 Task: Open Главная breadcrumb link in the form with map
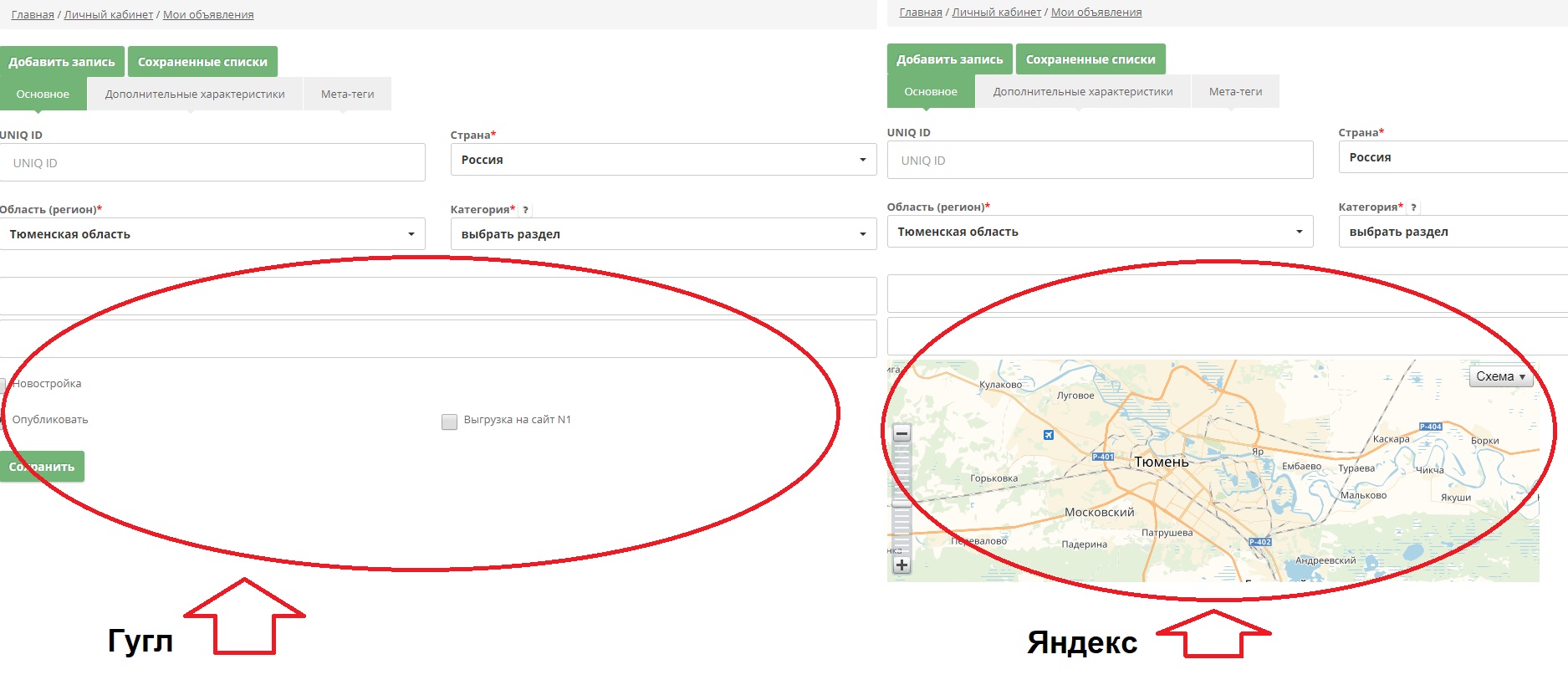point(921,13)
